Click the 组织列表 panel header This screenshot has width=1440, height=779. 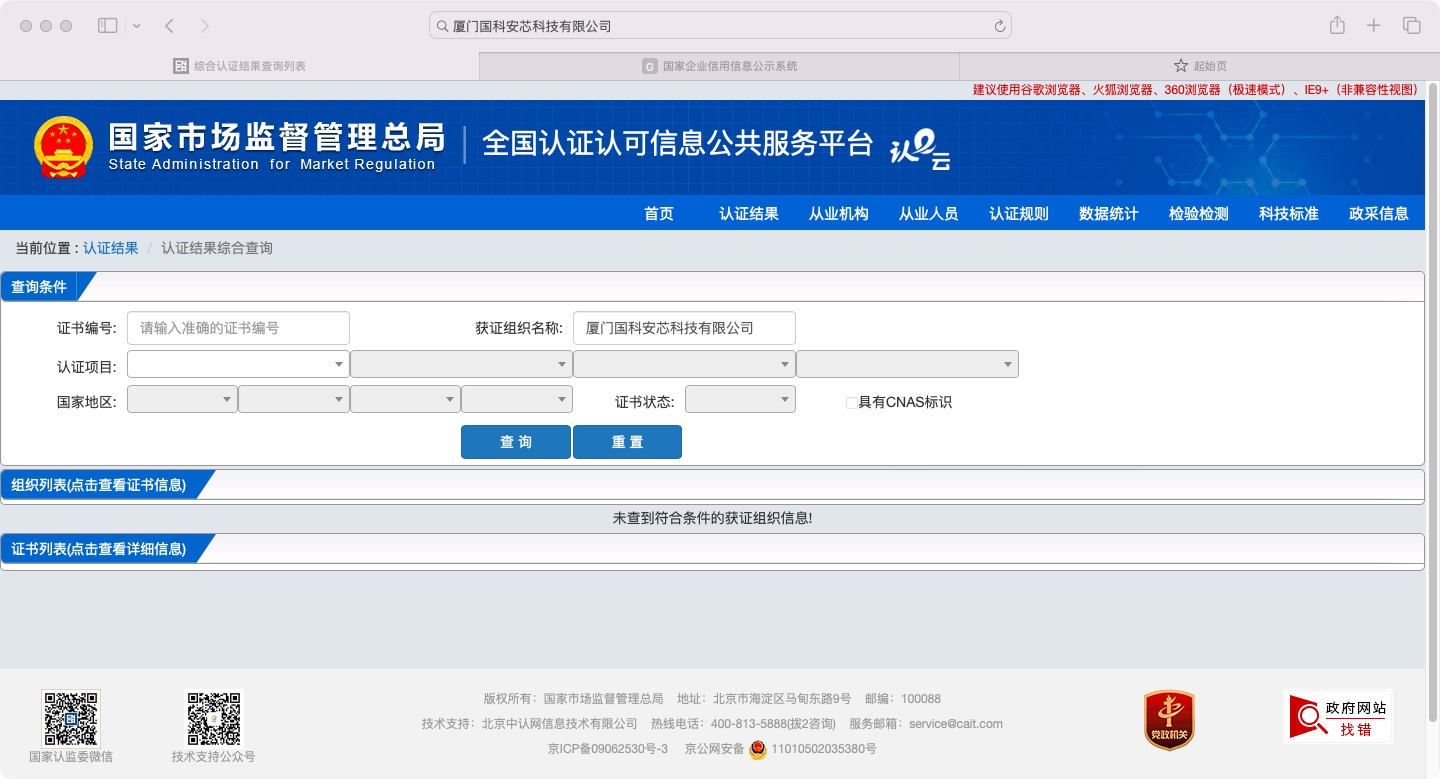click(98, 485)
